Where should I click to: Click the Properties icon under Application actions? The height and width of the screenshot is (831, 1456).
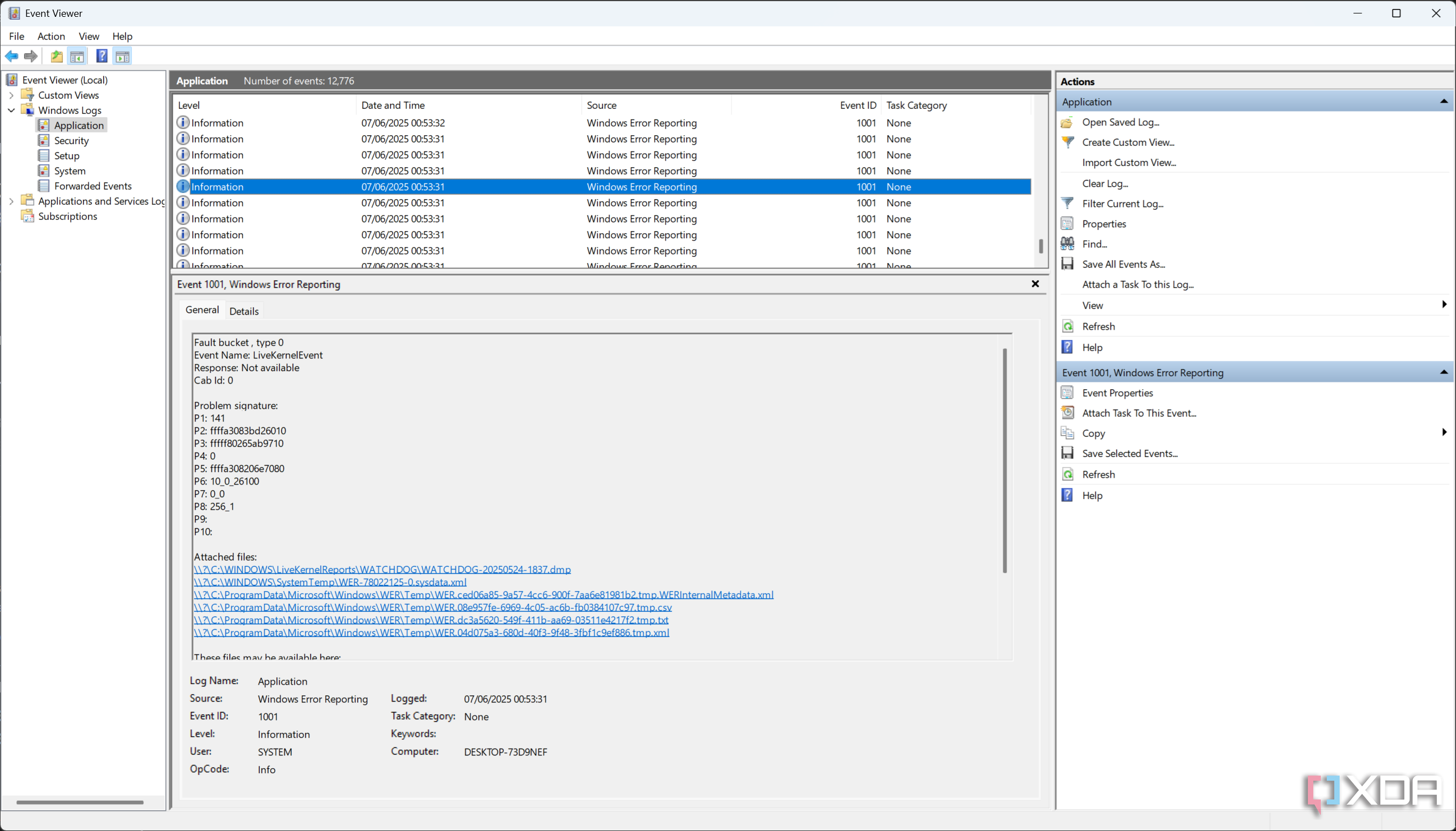pos(1067,224)
